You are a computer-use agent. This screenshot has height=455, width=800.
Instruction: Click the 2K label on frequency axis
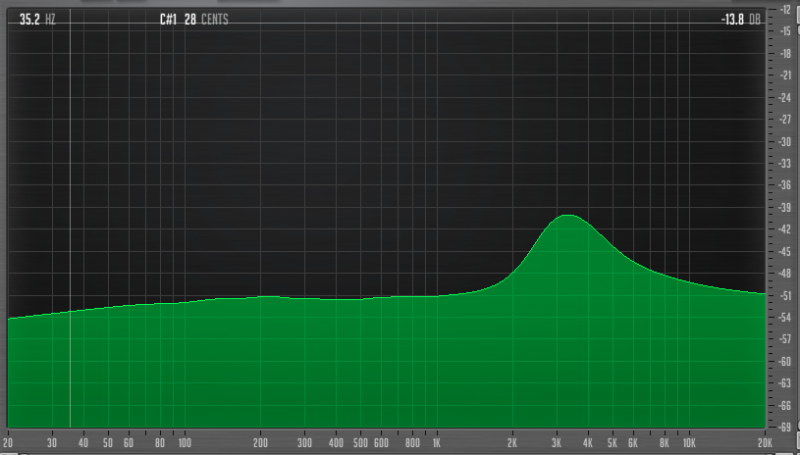click(512, 441)
